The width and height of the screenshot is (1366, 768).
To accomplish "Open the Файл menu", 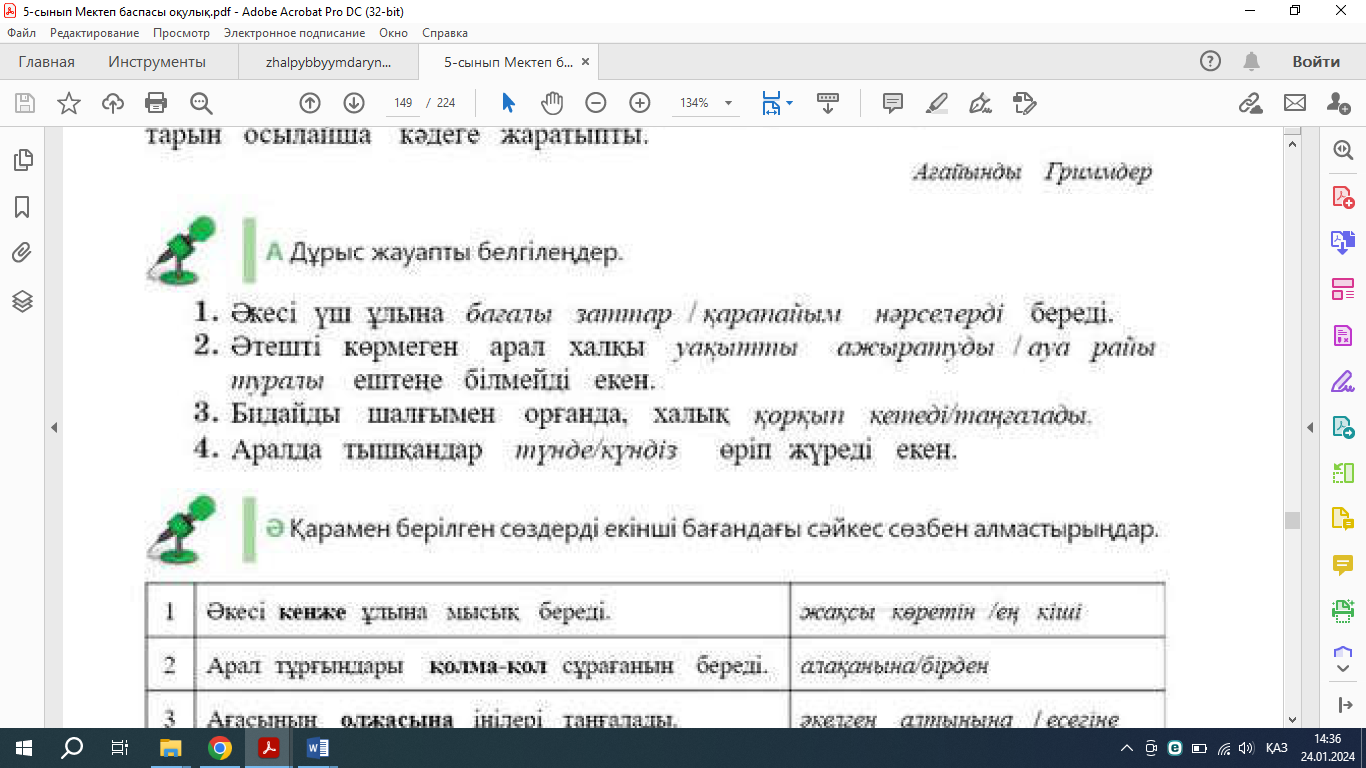I will click(x=21, y=33).
